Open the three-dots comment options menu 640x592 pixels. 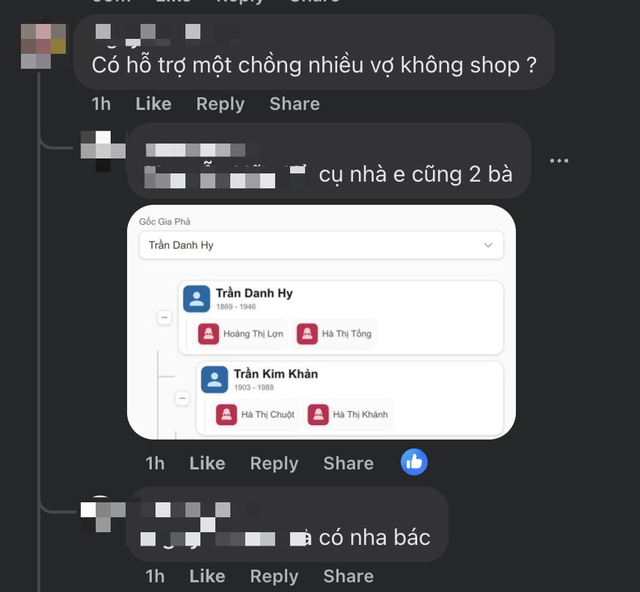[x=559, y=160]
